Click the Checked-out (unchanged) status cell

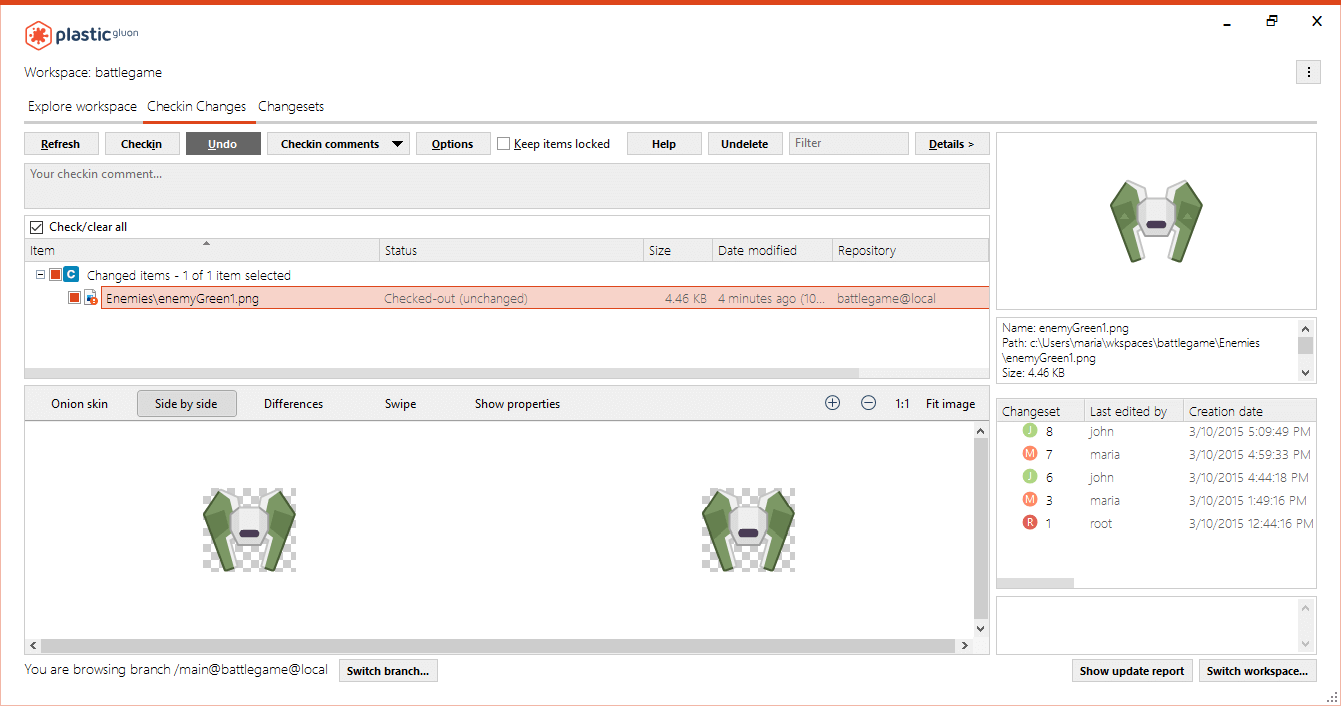tap(456, 298)
